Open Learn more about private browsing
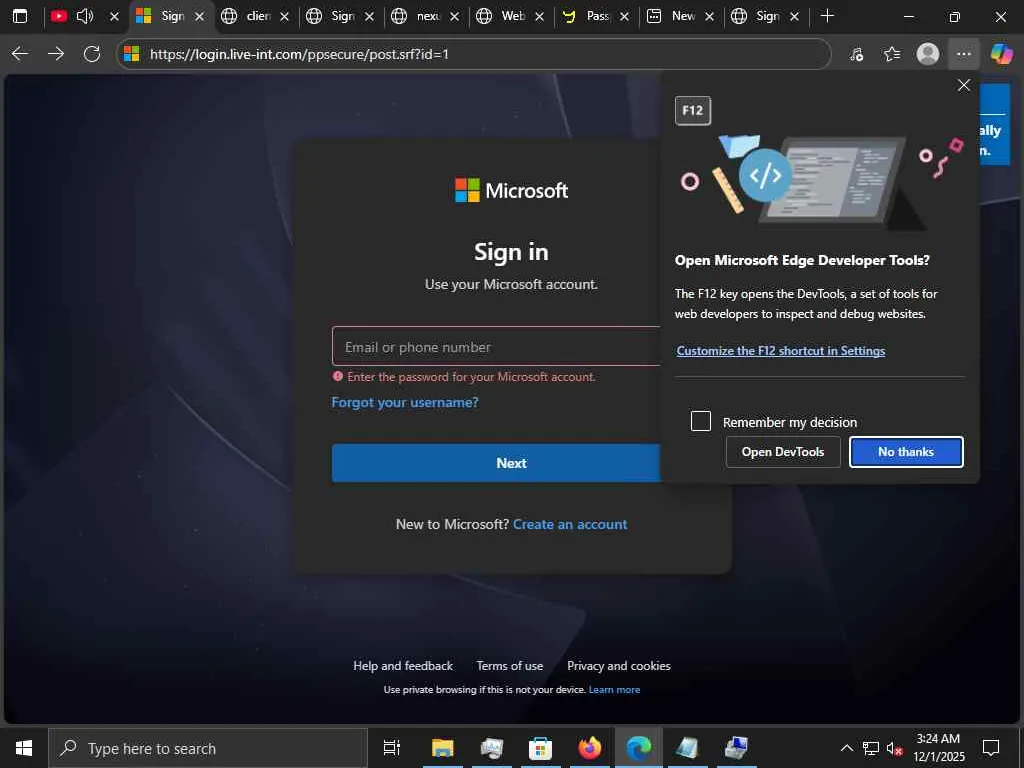Viewport: 1024px width, 768px height. 614,690
